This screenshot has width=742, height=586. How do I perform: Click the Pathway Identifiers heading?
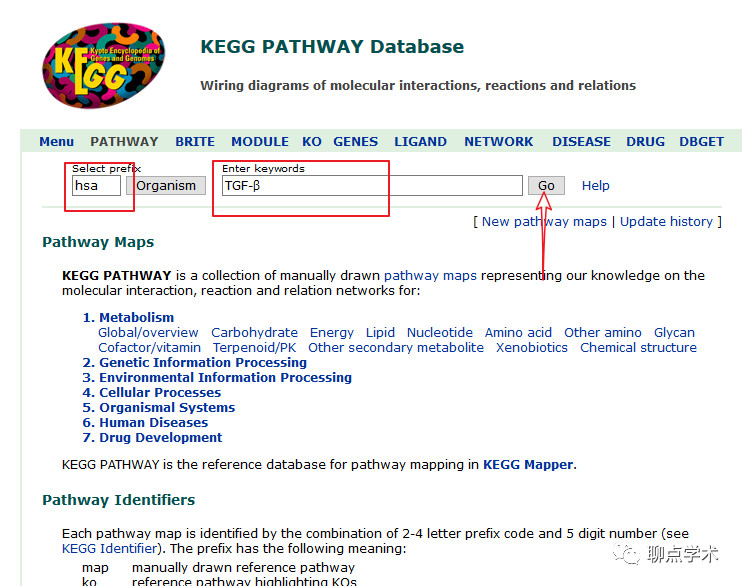coord(118,500)
